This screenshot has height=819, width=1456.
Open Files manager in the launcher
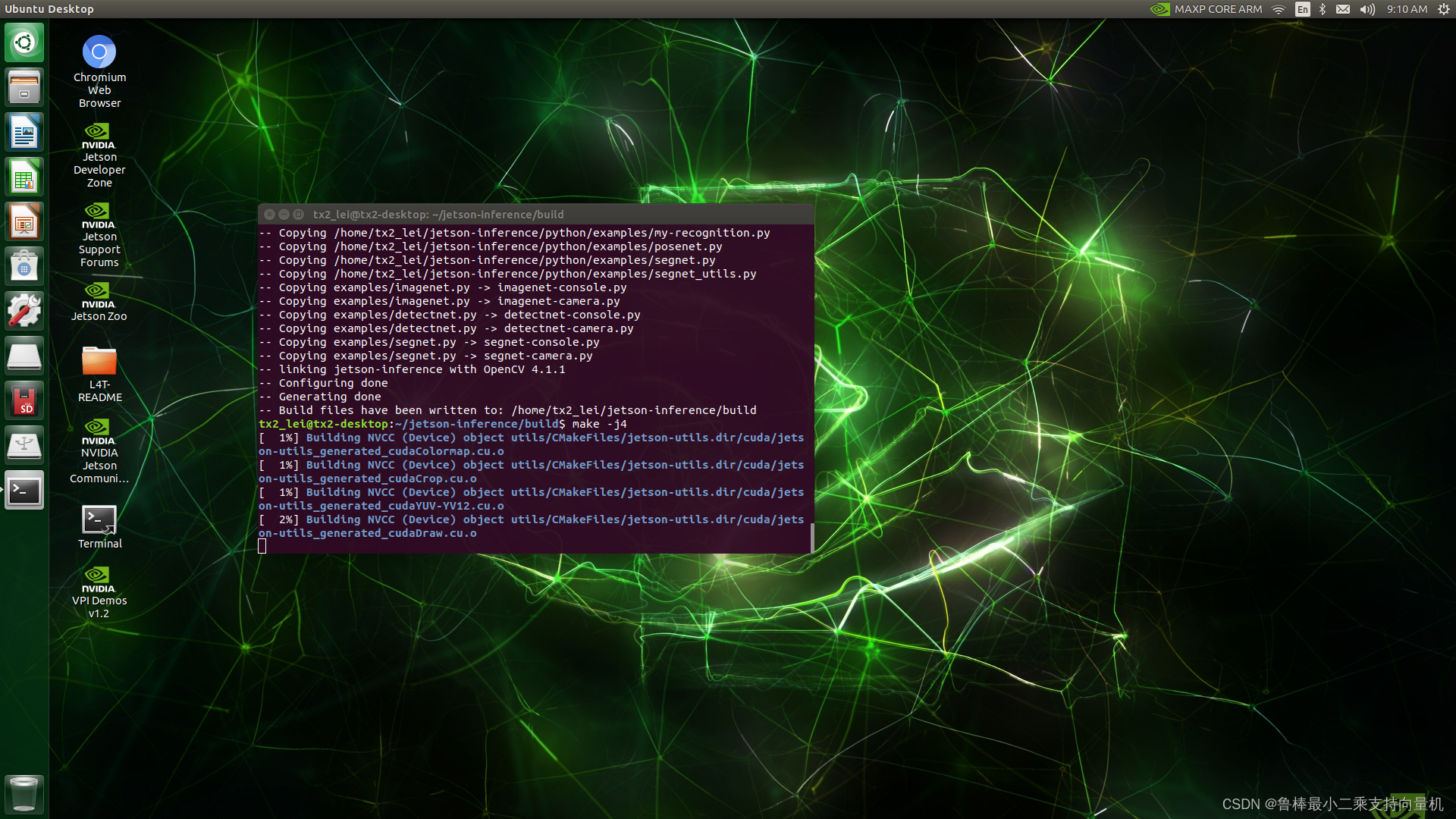coord(24,87)
